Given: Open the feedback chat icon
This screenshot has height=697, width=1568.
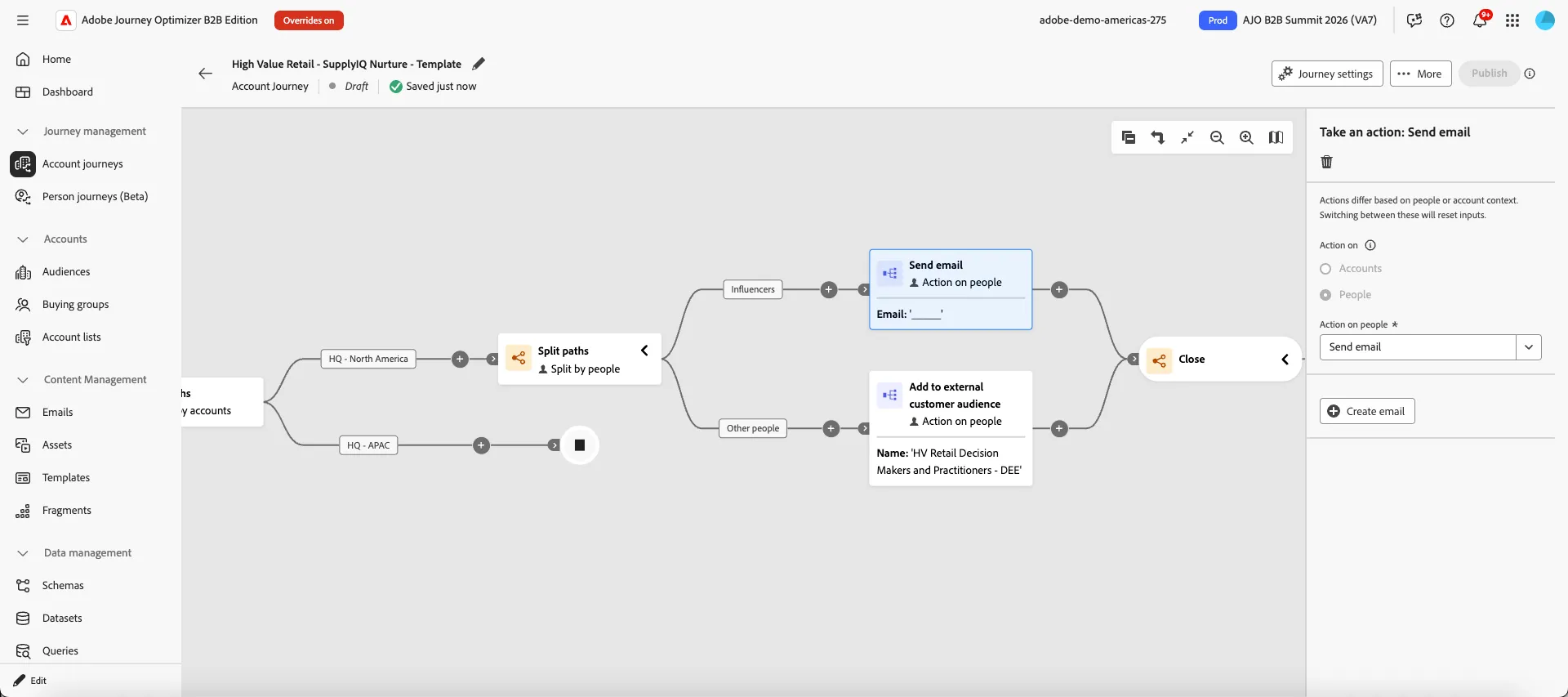Looking at the screenshot, I should 1414,20.
